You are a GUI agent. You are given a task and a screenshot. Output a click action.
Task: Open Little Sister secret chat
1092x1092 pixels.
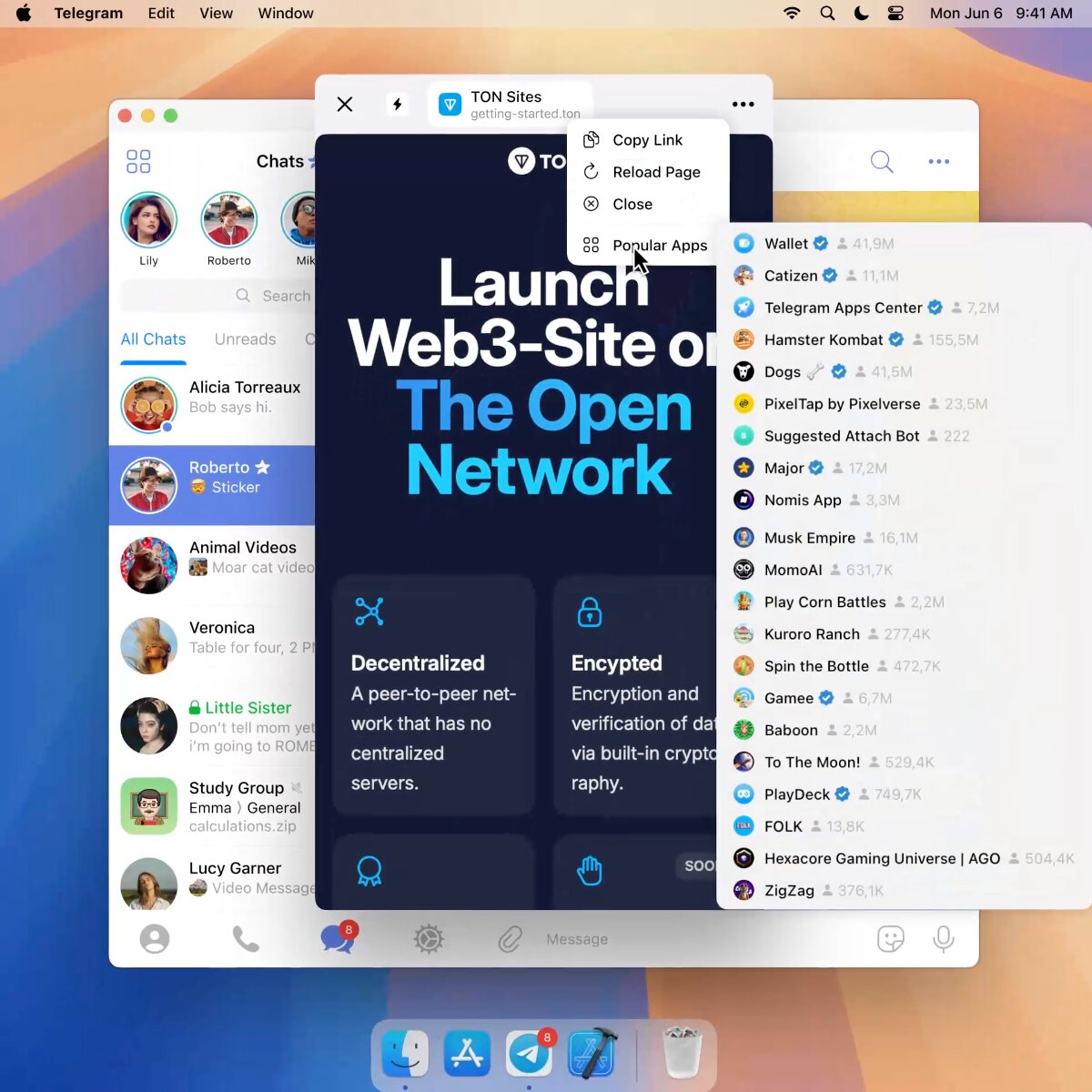tap(212, 725)
